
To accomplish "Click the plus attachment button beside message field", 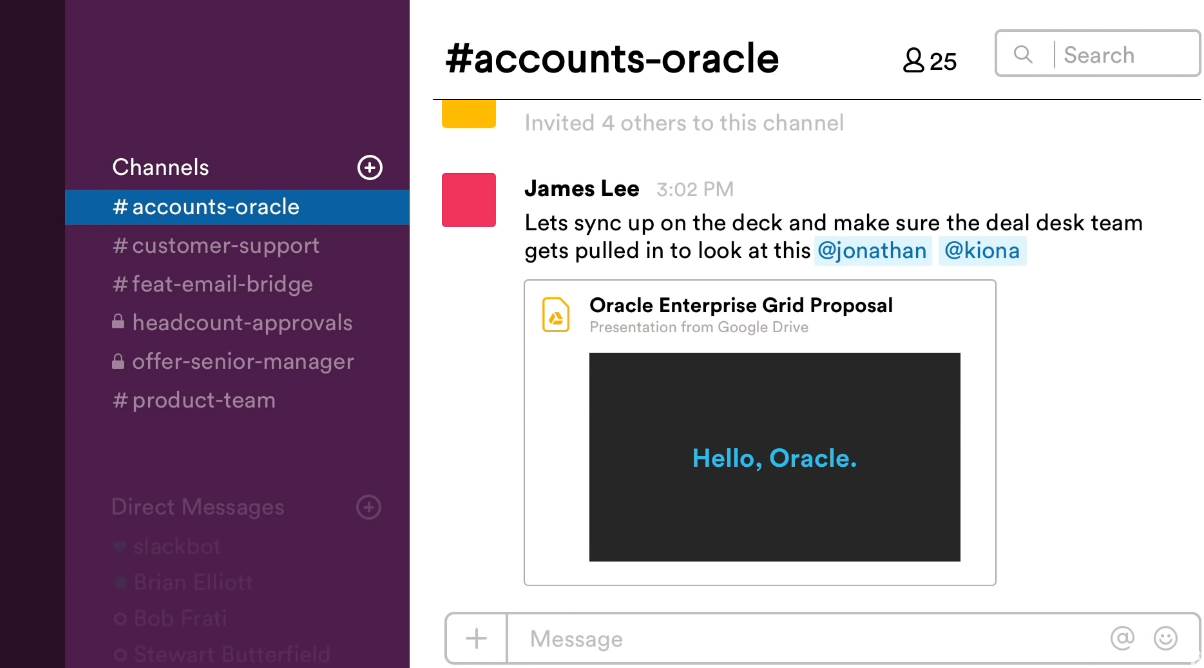I will click(x=477, y=639).
